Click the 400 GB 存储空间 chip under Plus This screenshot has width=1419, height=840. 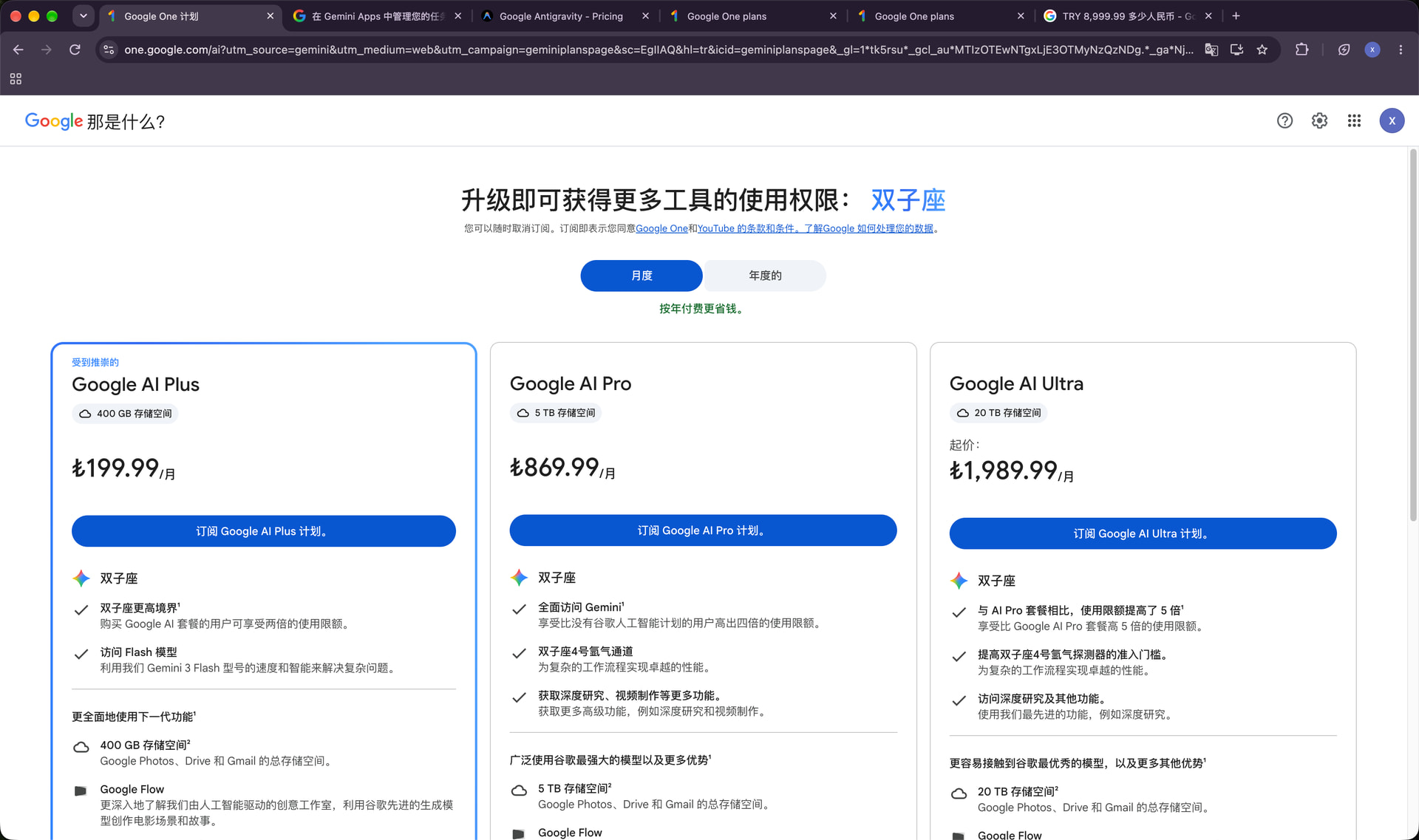pos(125,414)
